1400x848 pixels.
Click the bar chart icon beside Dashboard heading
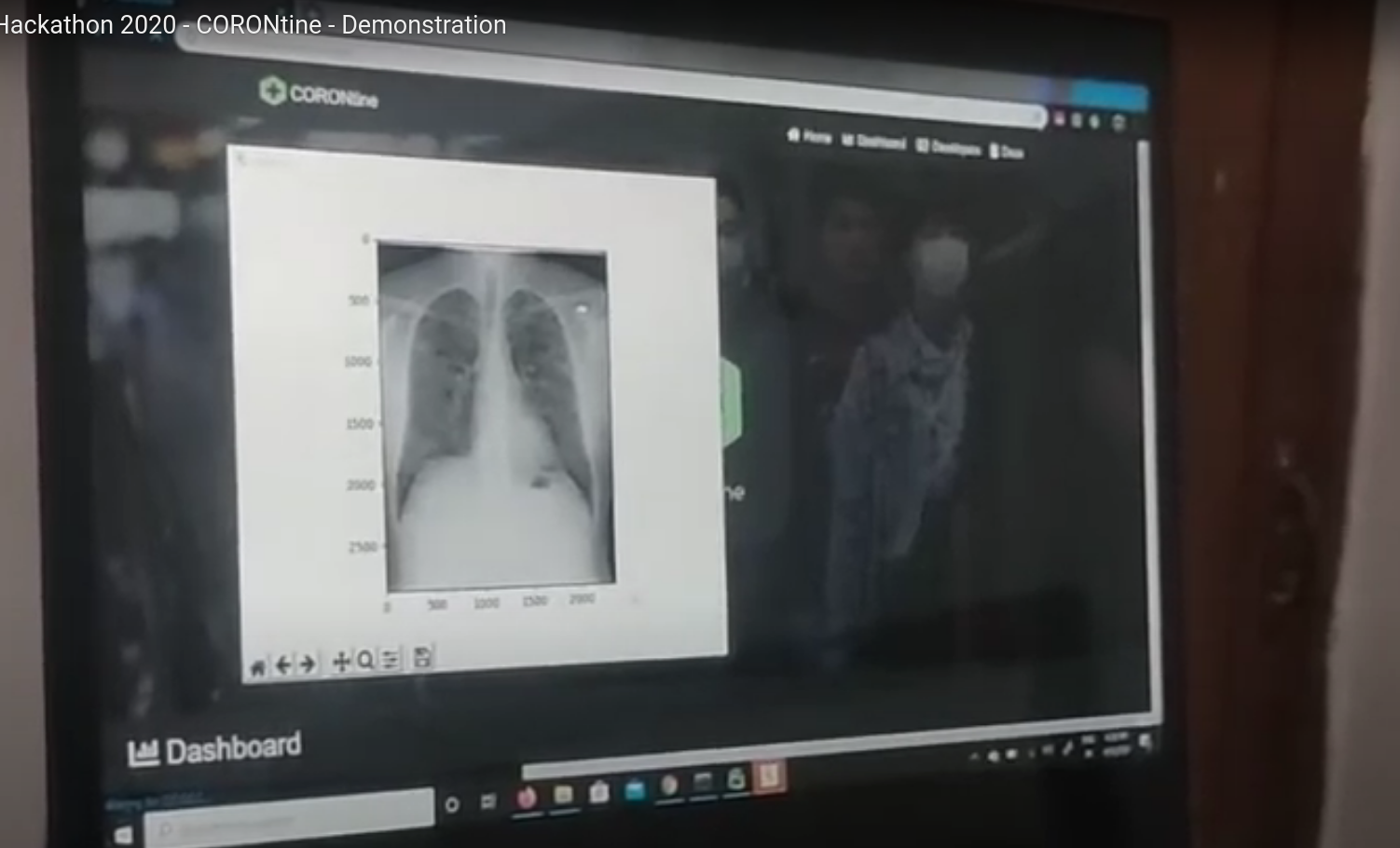click(x=143, y=753)
